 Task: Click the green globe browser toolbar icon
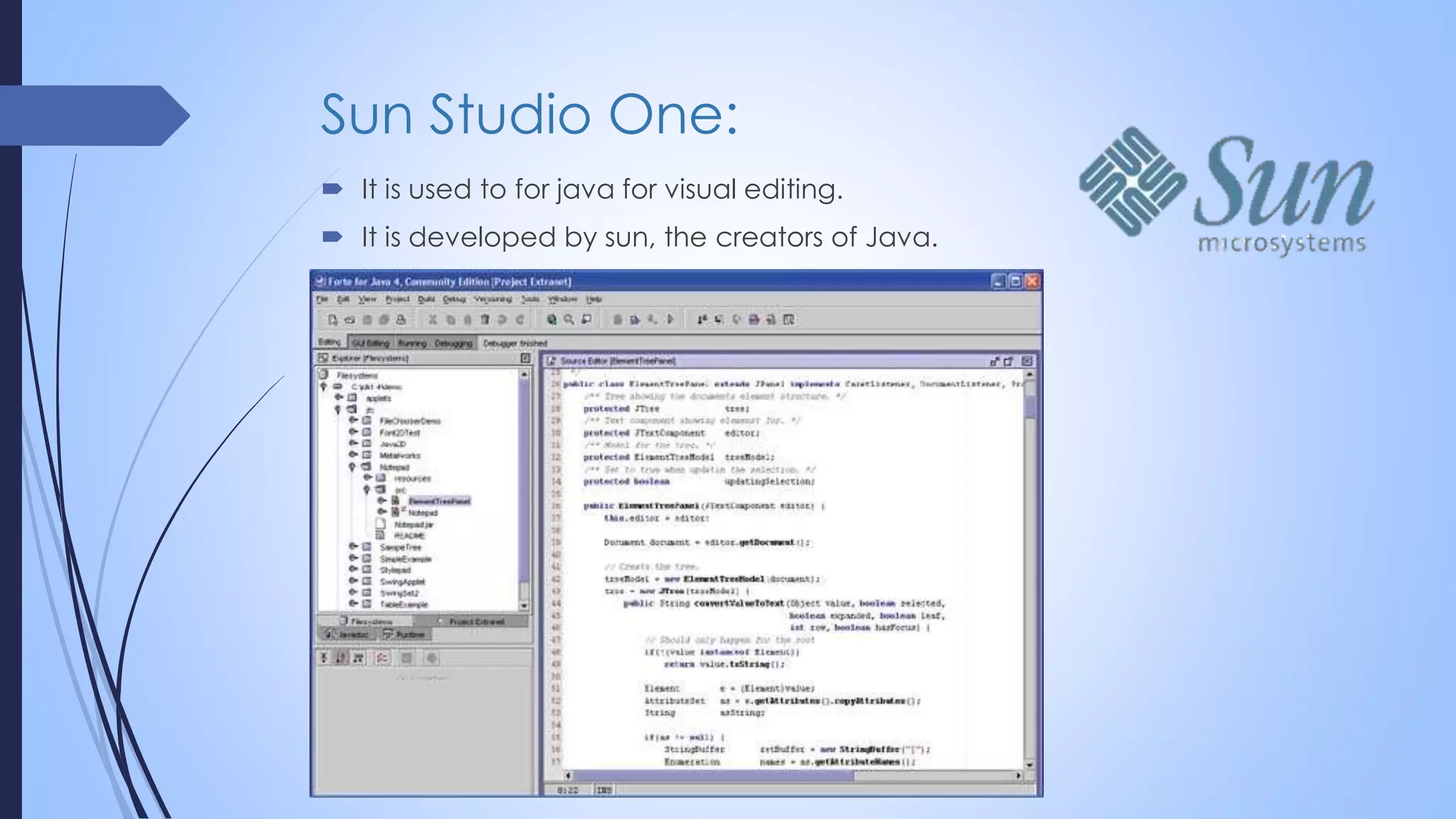pyautogui.click(x=552, y=320)
